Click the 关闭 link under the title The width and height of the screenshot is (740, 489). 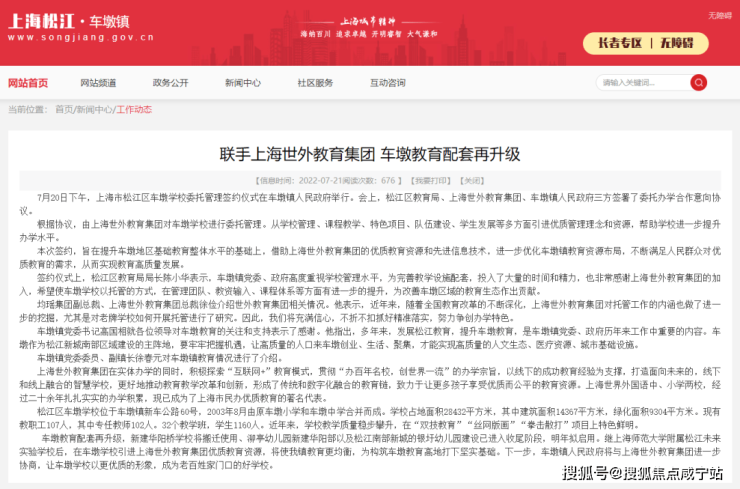coord(472,181)
